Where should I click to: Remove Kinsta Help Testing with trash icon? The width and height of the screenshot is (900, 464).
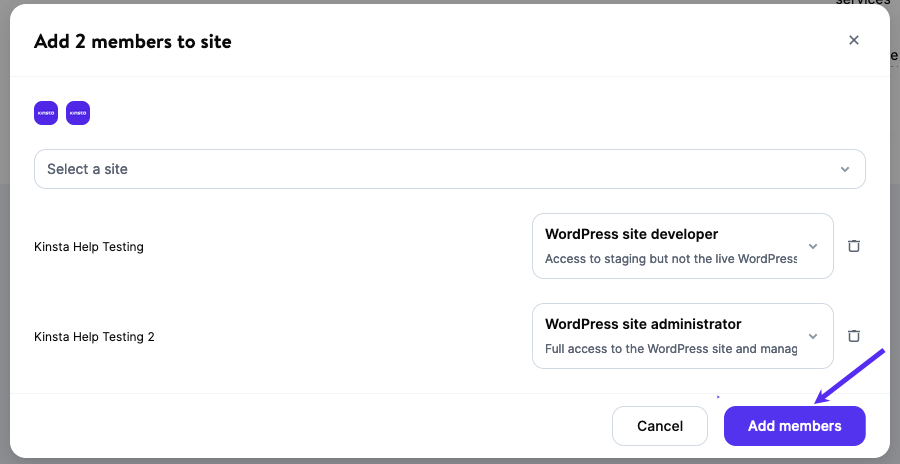tap(854, 246)
